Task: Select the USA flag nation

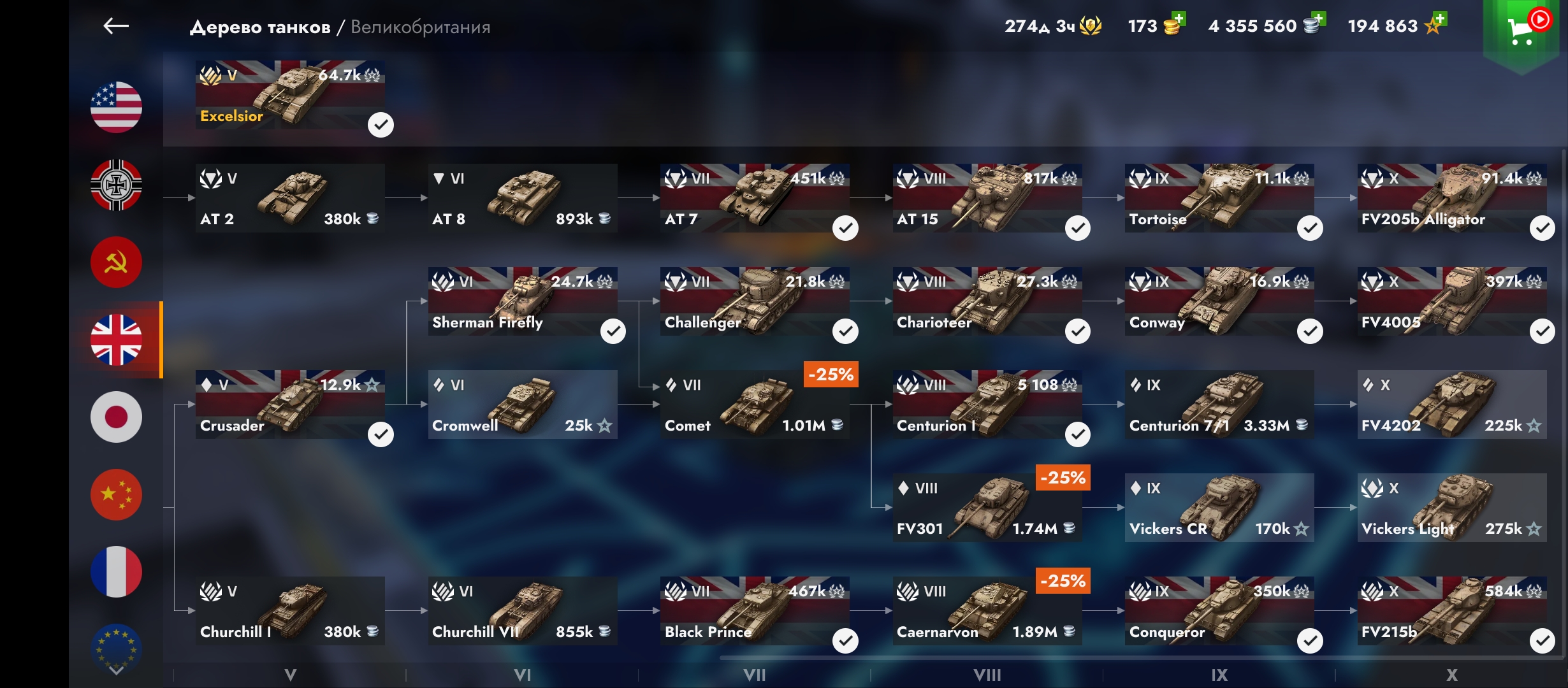Action: (116, 107)
